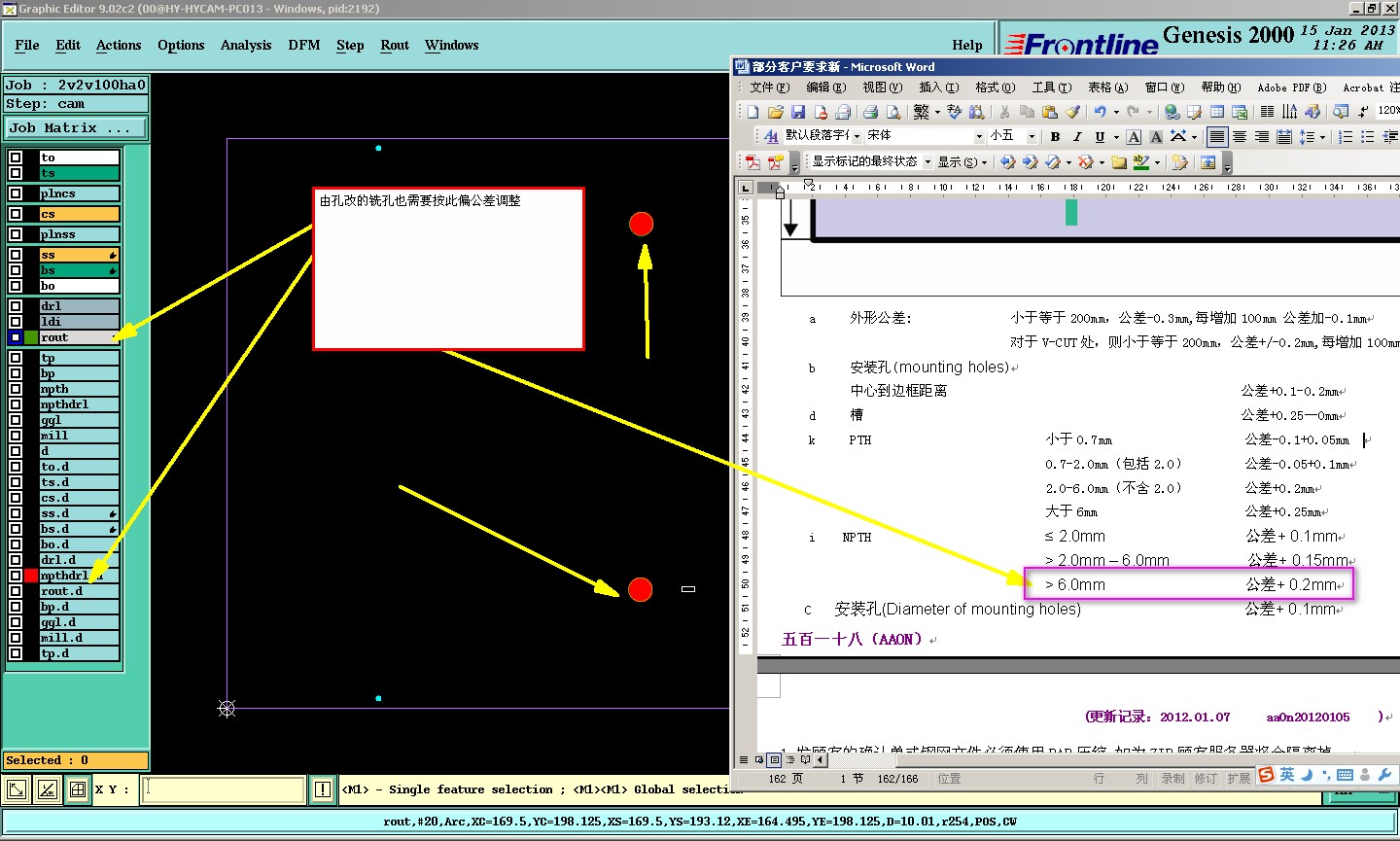
Task: Click the Cut scissors icon
Action: pos(1004,112)
